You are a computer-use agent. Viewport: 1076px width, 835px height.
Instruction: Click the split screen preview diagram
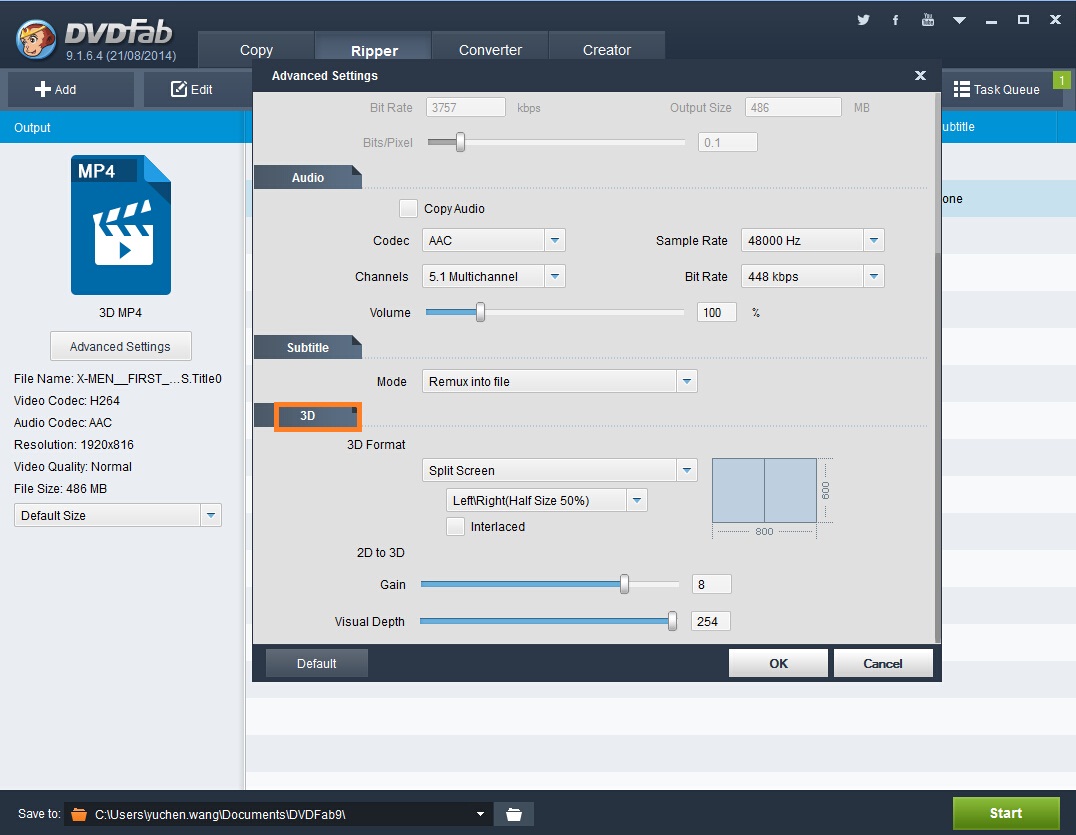764,491
